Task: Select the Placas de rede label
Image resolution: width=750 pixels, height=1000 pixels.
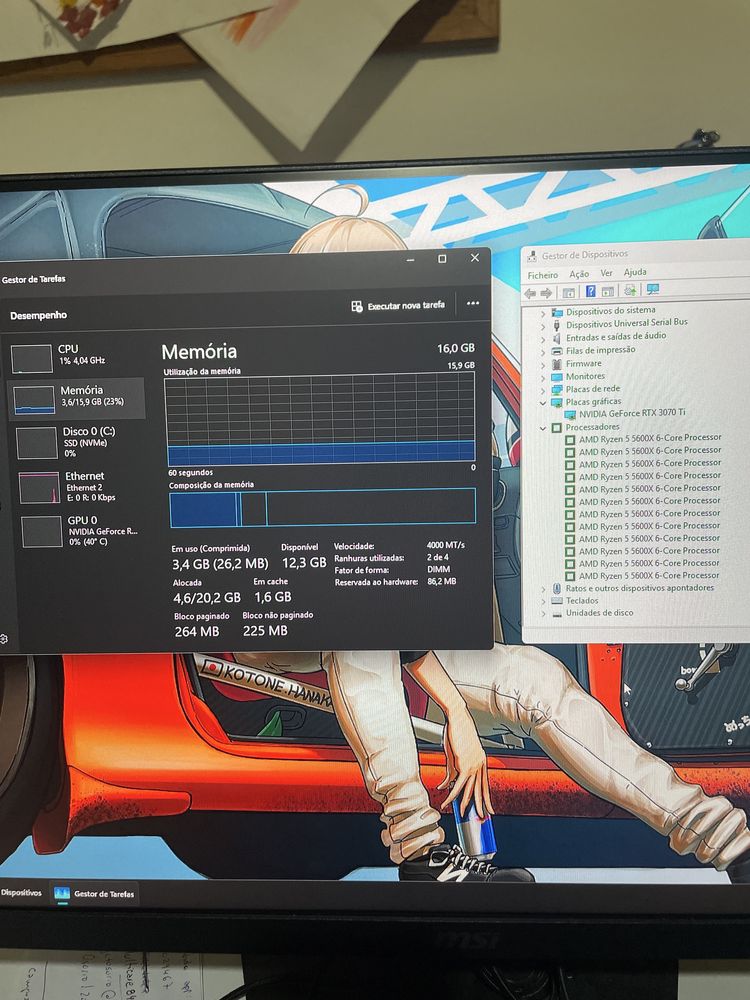Action: [592, 388]
